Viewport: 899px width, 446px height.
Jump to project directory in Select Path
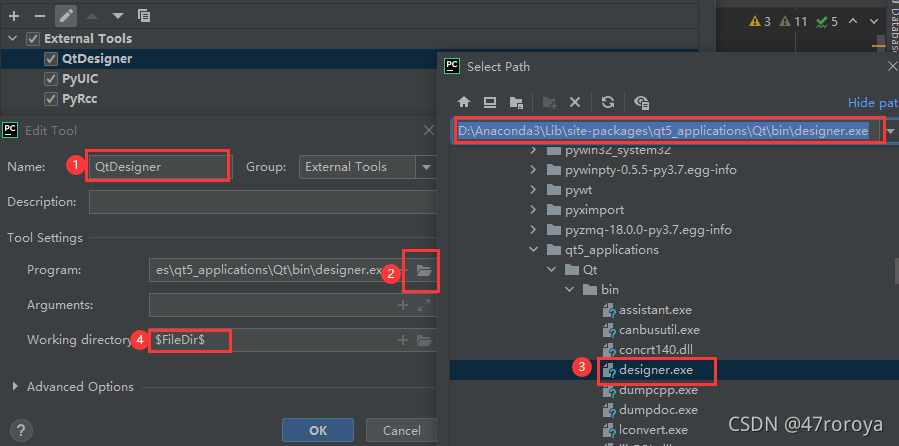(516, 102)
